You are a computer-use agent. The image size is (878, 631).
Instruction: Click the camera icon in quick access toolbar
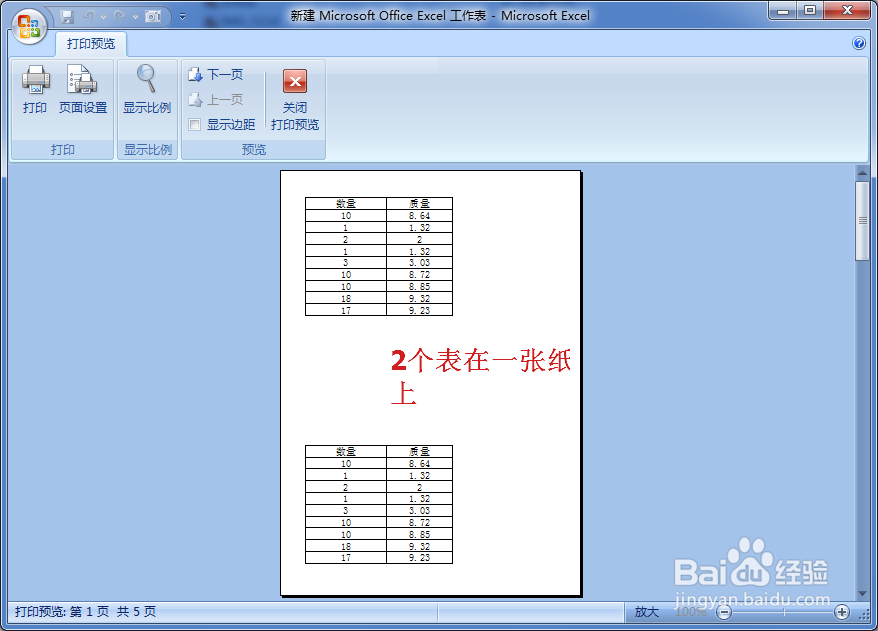153,17
